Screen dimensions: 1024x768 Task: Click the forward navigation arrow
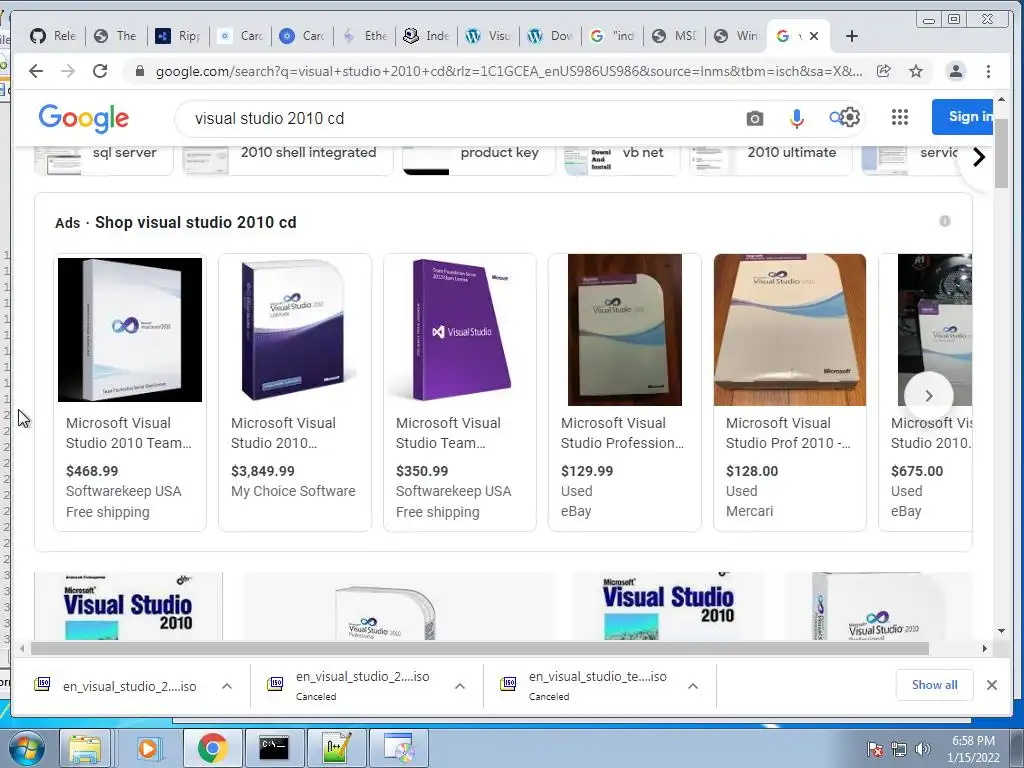pos(68,71)
